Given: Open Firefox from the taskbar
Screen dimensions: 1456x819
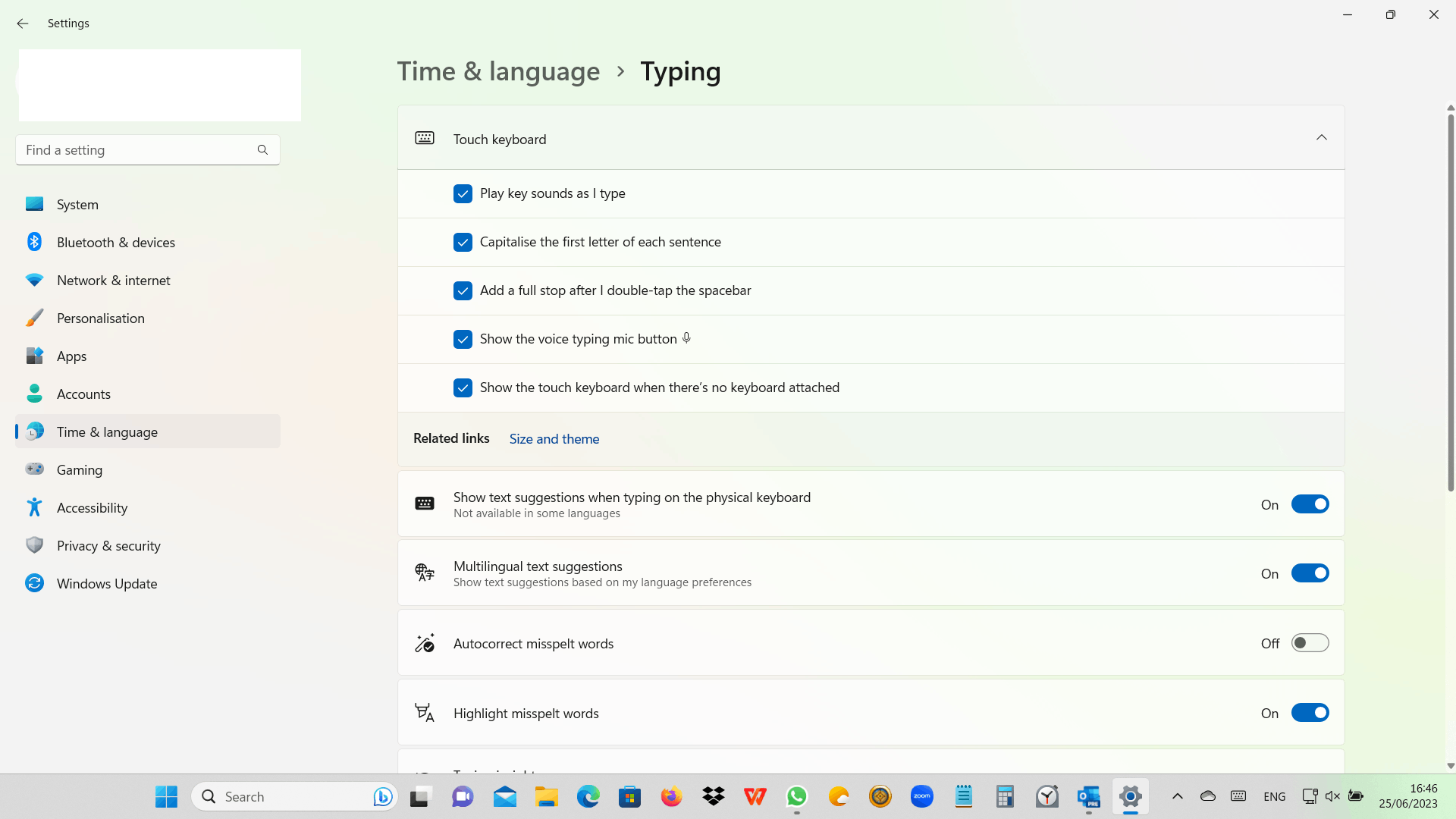Looking at the screenshot, I should 671,796.
